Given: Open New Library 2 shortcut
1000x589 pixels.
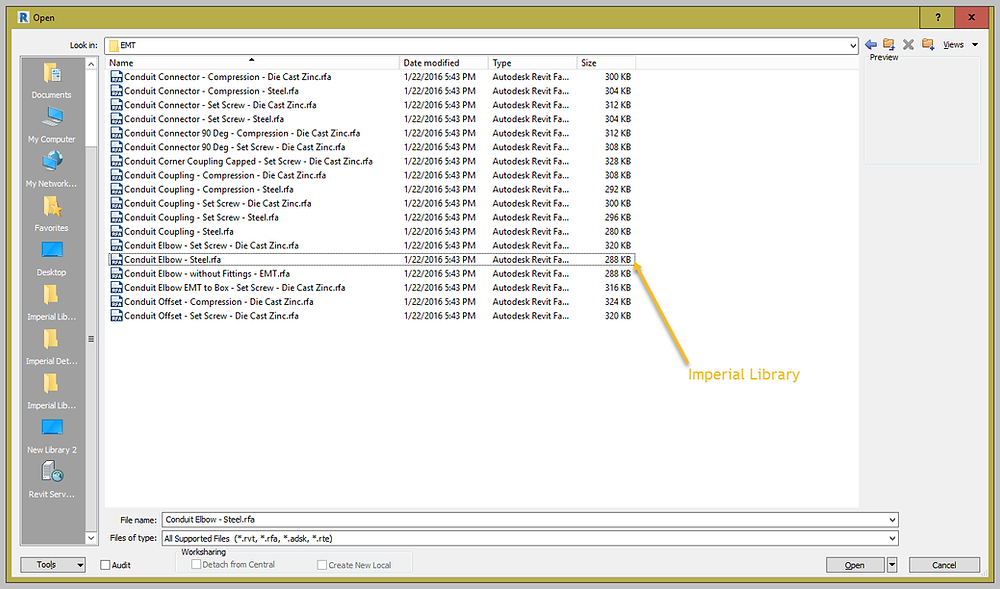Looking at the screenshot, I should pos(52,436).
